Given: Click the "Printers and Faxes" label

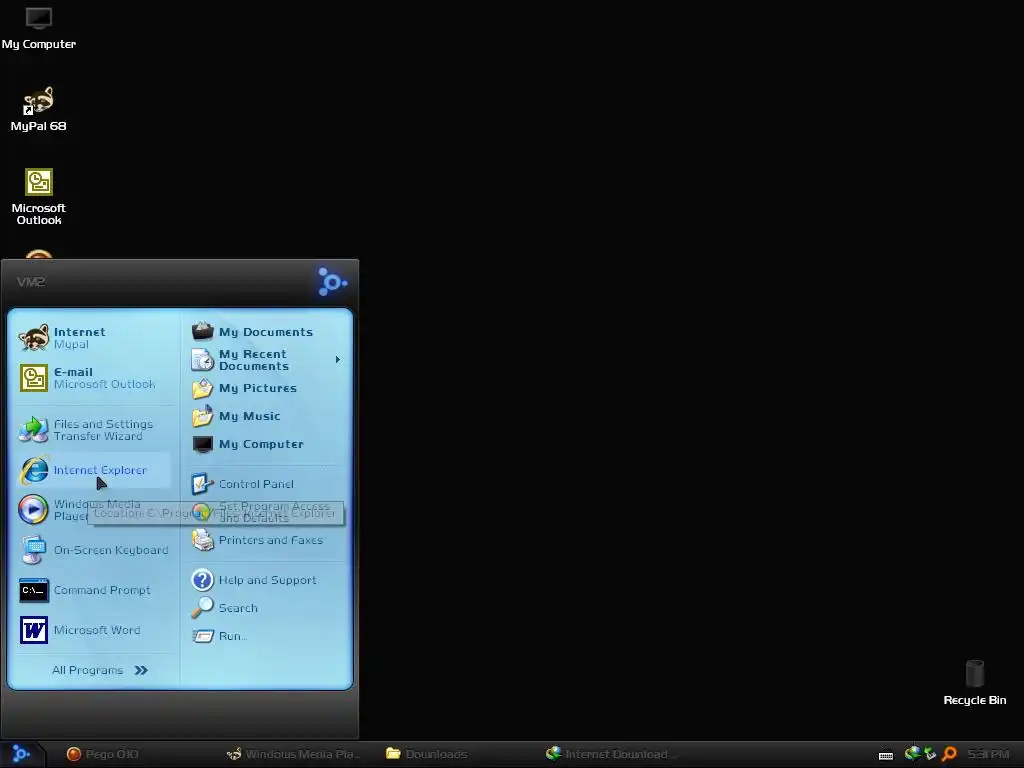Looking at the screenshot, I should [271, 540].
